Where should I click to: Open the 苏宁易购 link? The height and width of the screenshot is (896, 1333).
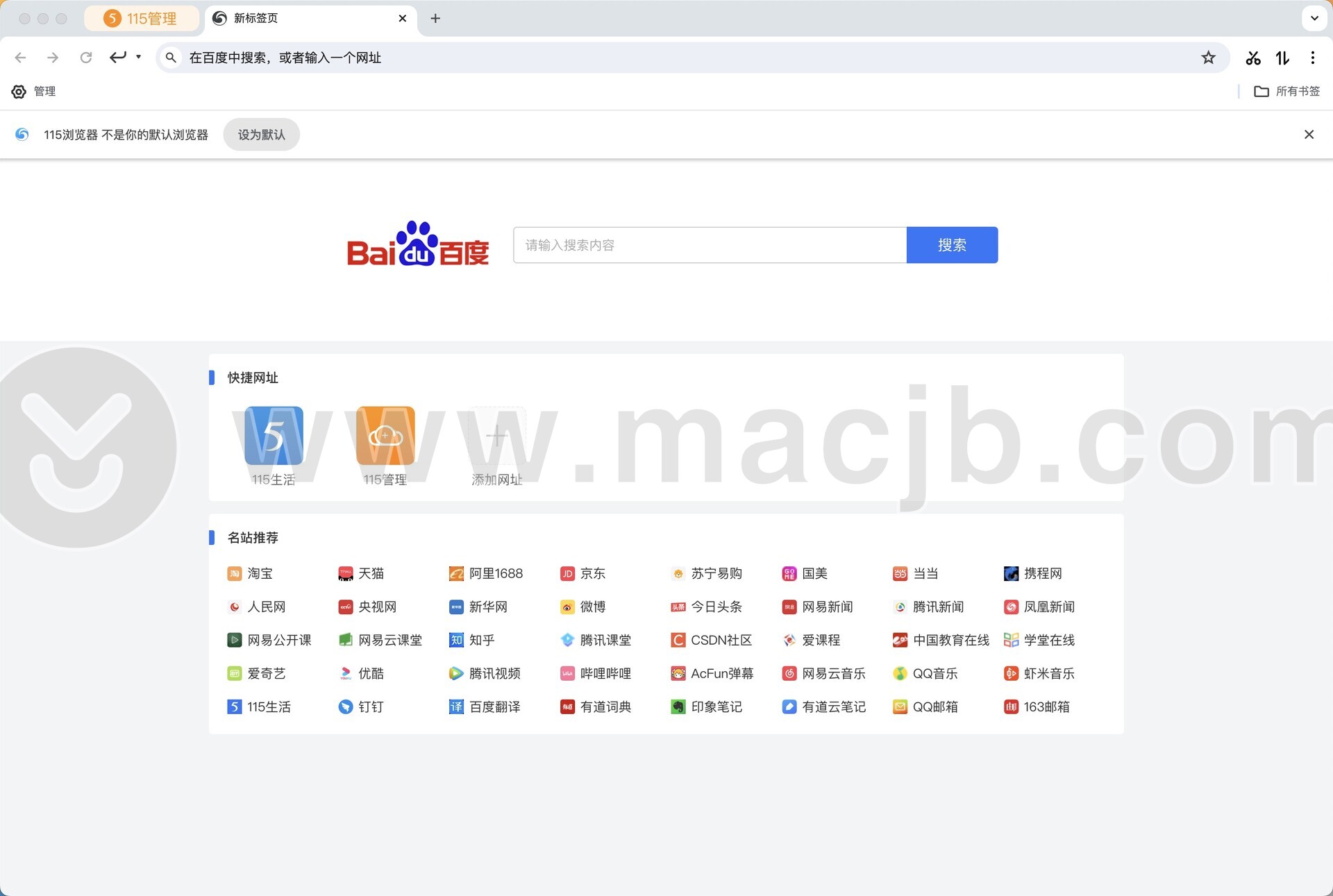coord(707,573)
